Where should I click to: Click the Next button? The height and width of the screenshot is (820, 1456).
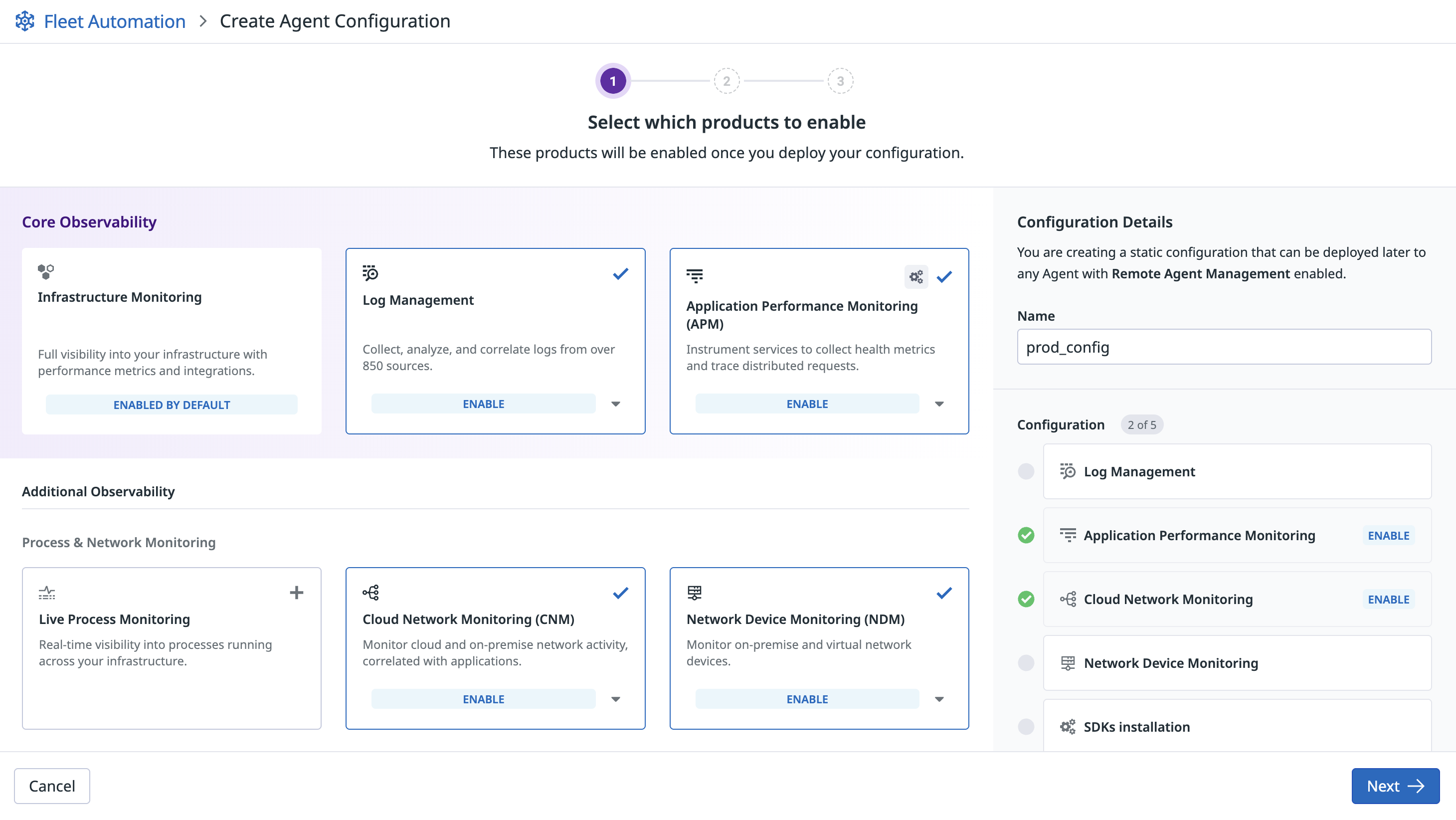tap(1395, 786)
